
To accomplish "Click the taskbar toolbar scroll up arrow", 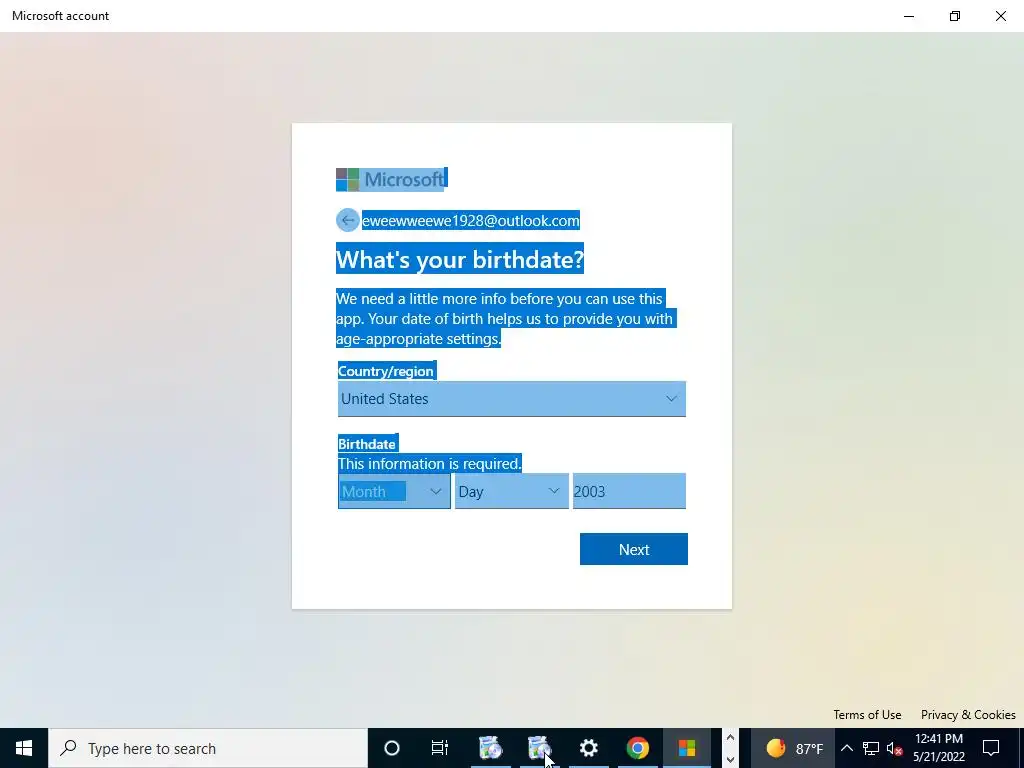I will coord(730,737).
